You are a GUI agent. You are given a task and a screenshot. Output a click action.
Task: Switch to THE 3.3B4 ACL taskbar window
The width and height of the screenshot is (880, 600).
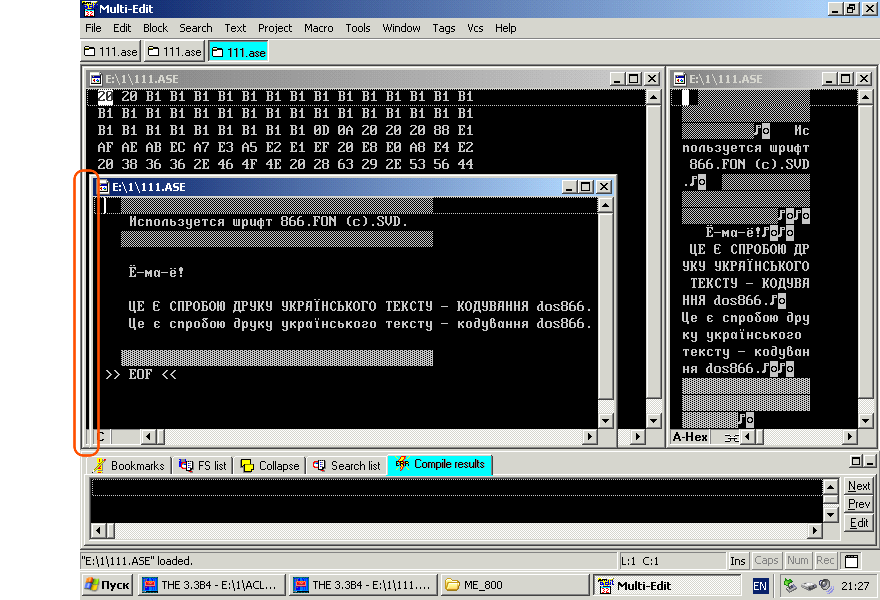tap(212, 585)
